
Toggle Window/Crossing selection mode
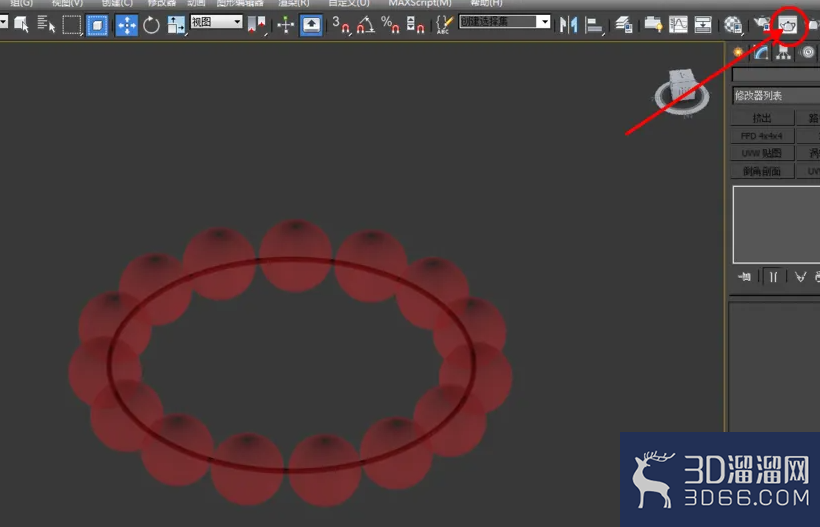coord(97,25)
